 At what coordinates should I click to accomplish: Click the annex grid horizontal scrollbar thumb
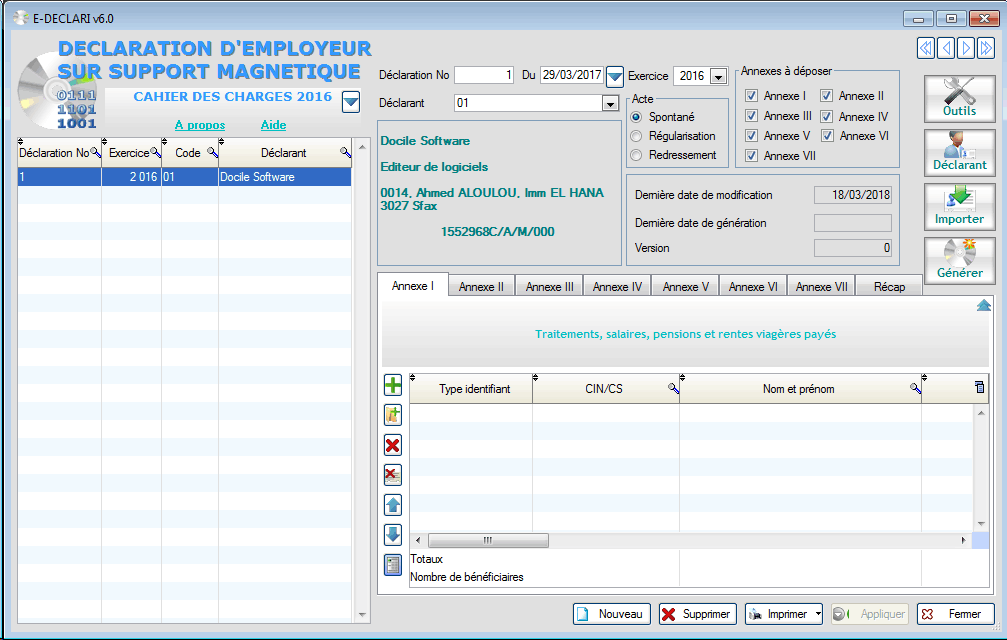coord(488,541)
